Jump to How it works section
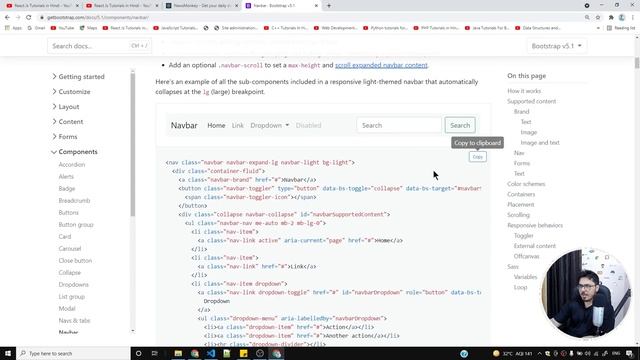Image resolution: width=640 pixels, height=360 pixels. [524, 91]
